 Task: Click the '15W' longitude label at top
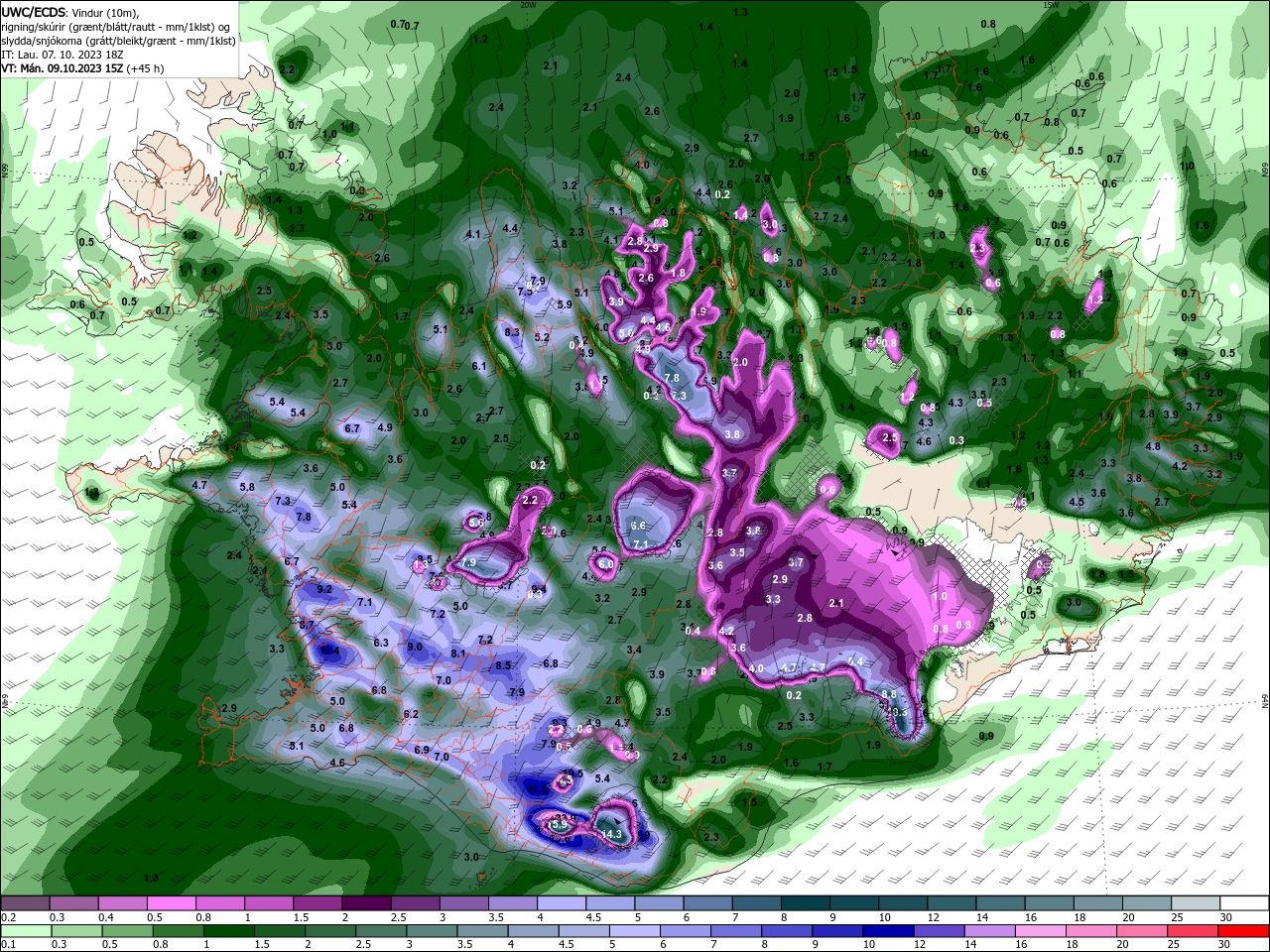pyautogui.click(x=1051, y=5)
